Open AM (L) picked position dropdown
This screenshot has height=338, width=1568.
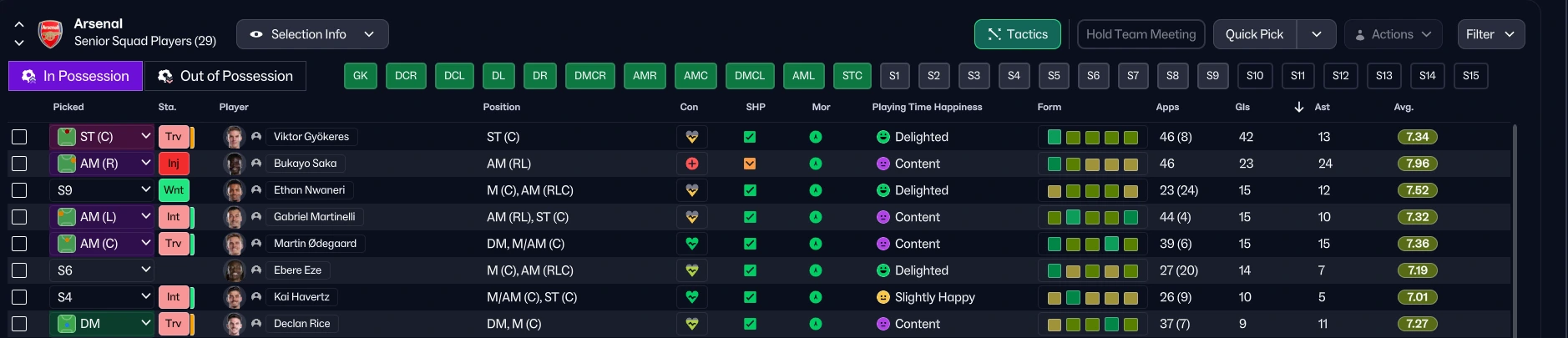tap(101, 217)
